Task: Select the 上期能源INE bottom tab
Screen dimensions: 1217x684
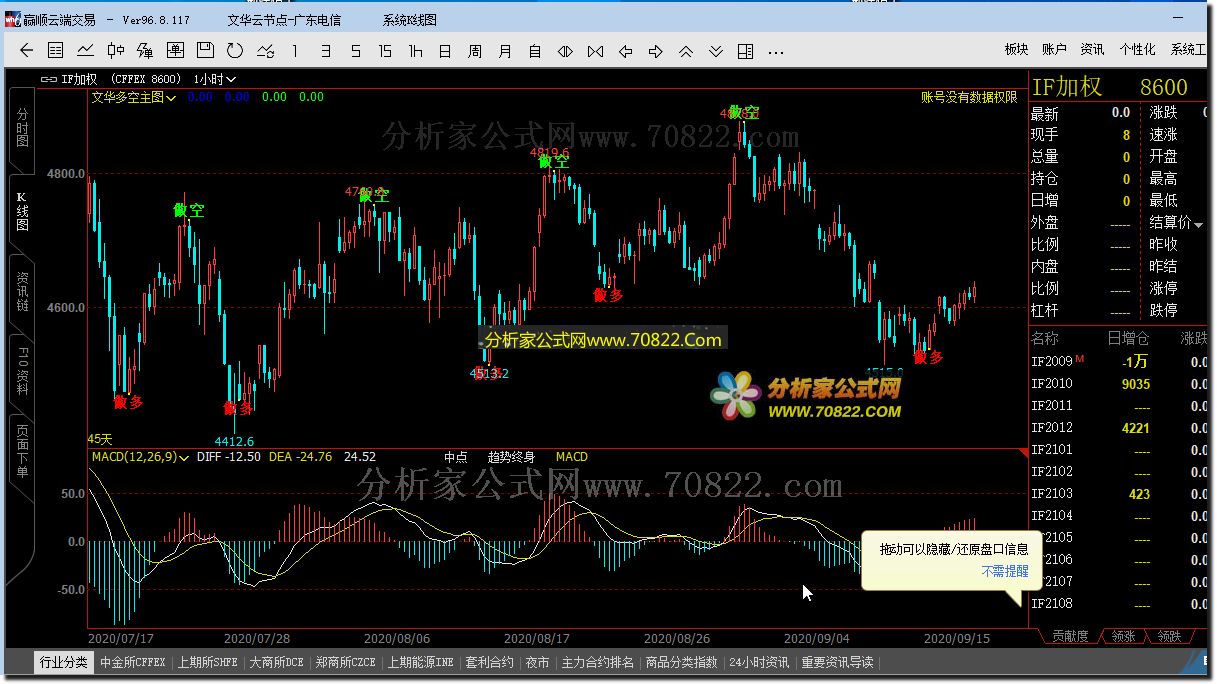Action: pos(421,662)
